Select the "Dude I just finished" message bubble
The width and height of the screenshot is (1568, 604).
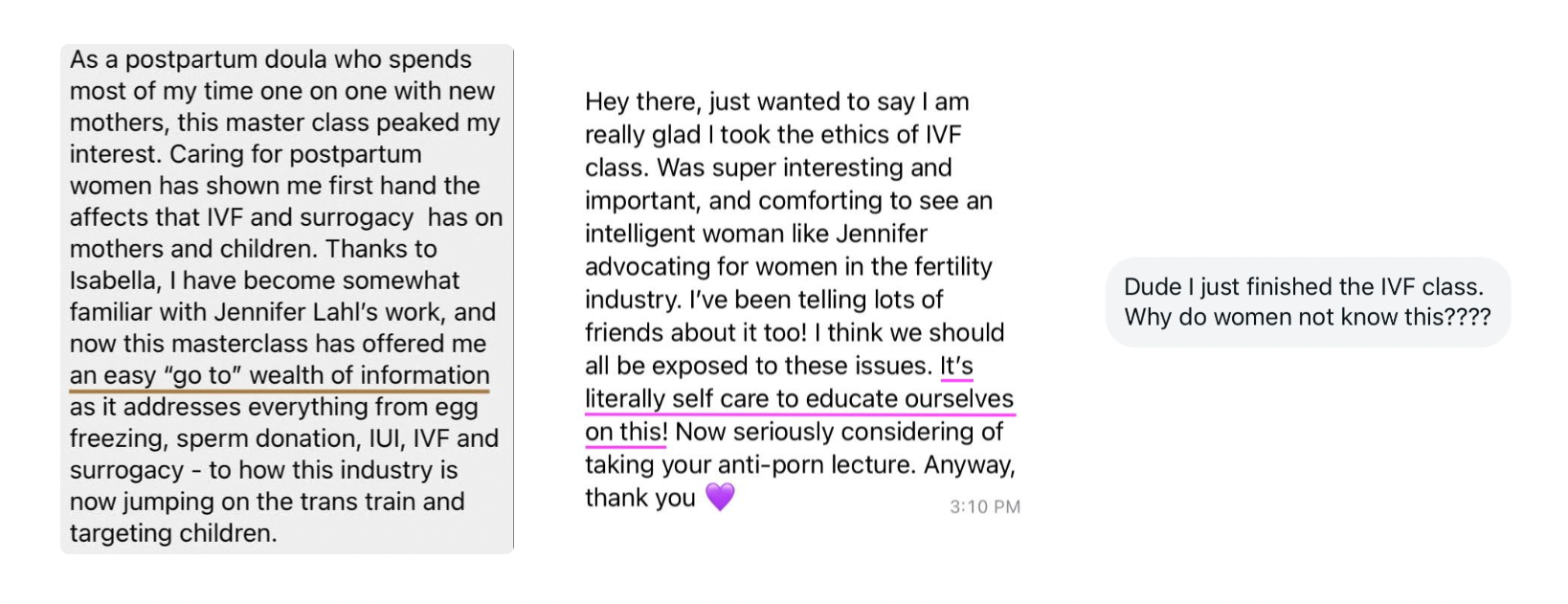click(x=1307, y=302)
